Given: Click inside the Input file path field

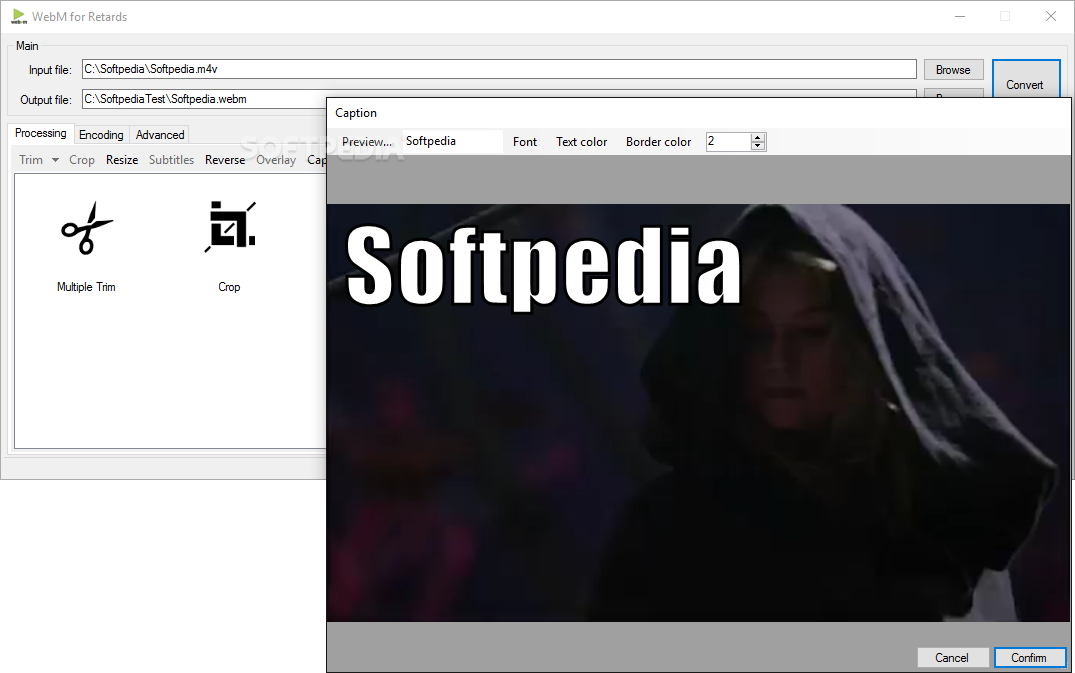Looking at the screenshot, I should tap(499, 69).
